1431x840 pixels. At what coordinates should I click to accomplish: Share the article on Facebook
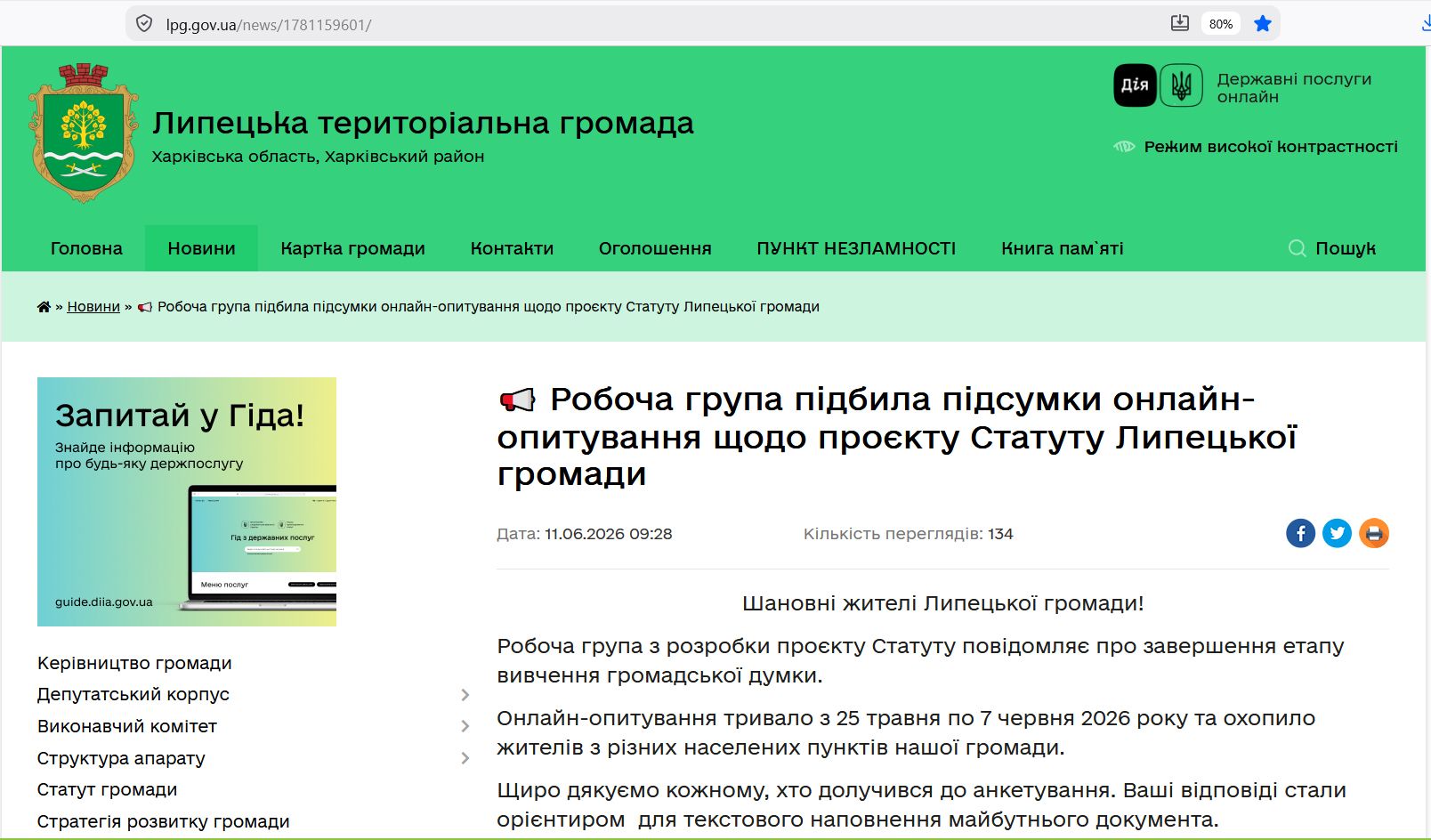point(1300,533)
